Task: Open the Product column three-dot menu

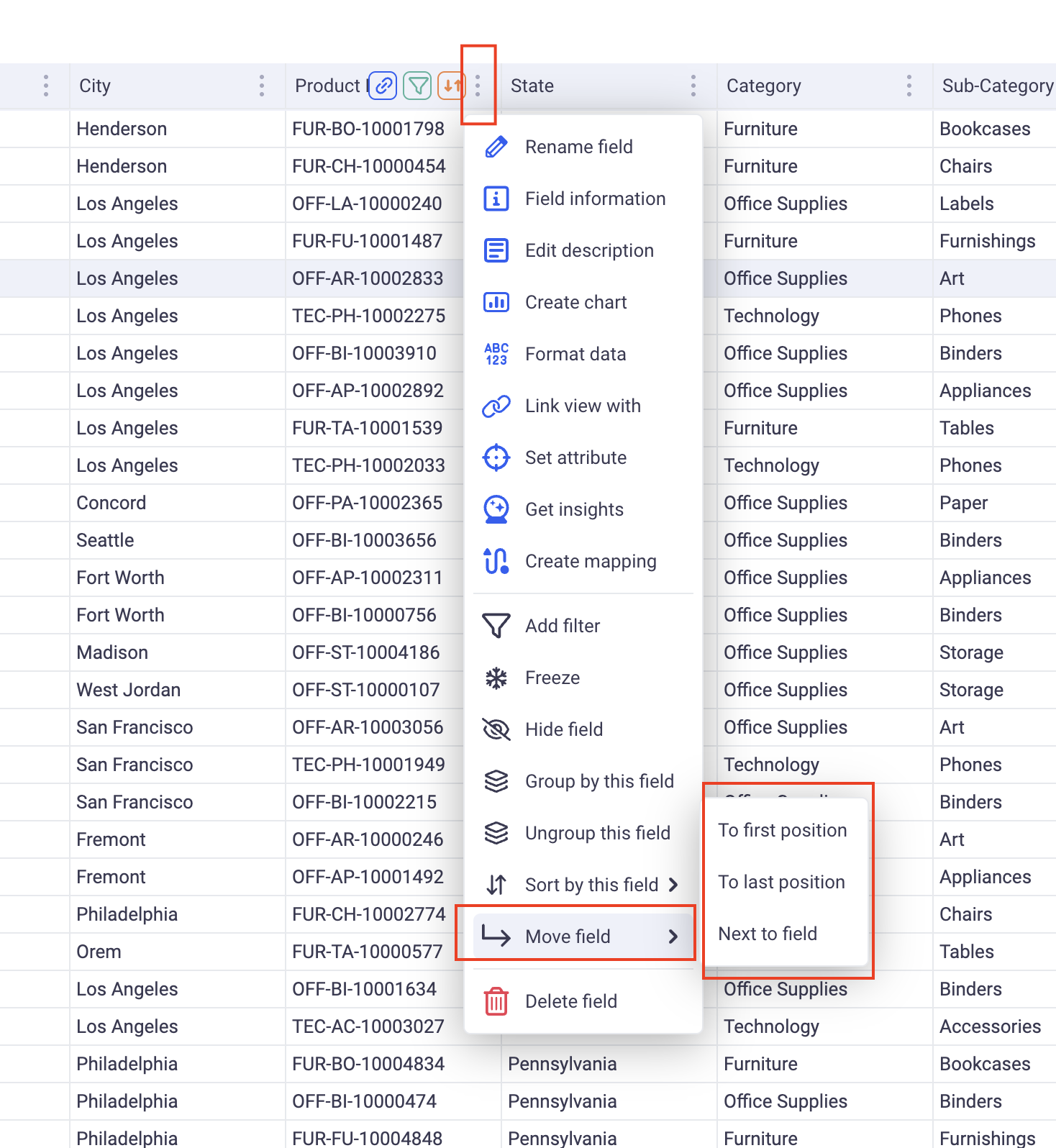Action: [478, 86]
